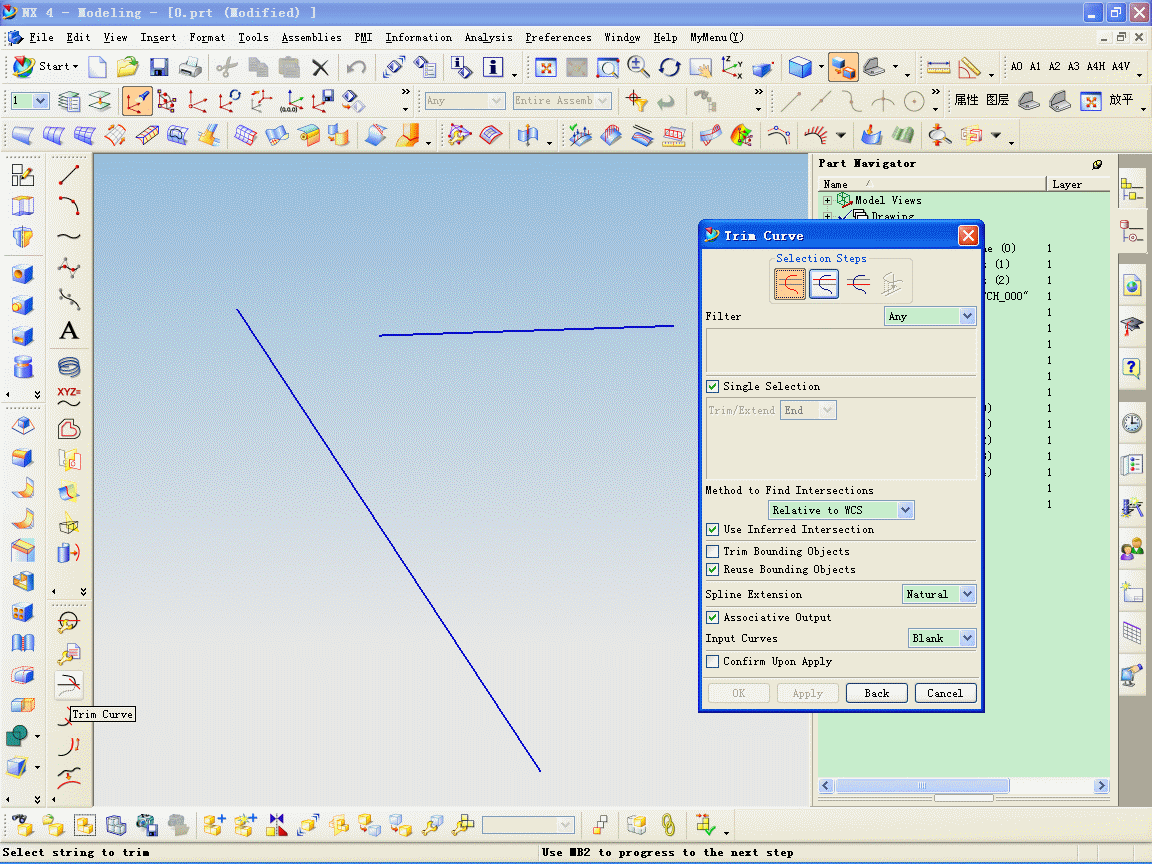Click the Zoom magnifier icon
Screen dimensions: 1152x864
click(638, 68)
